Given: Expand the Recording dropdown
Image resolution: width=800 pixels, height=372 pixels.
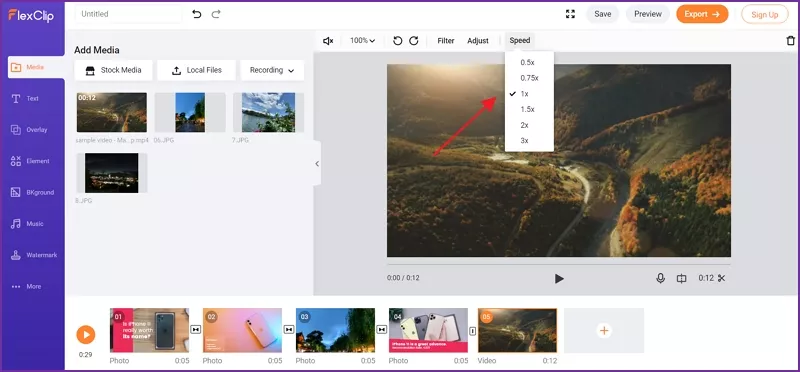Looking at the screenshot, I should coord(272,70).
